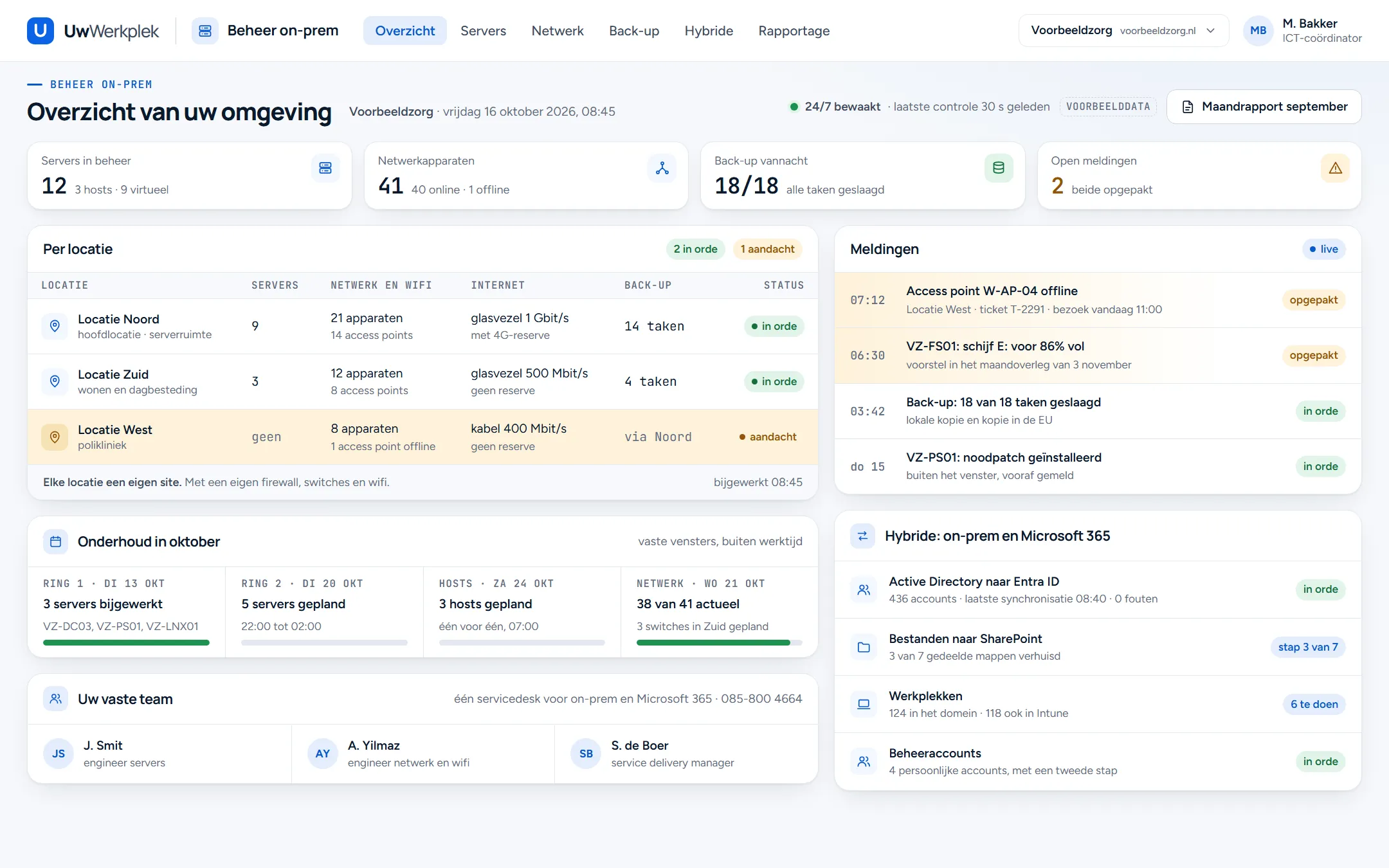The height and width of the screenshot is (868, 1389).
Task: Open the VZ-FS01 schijf E: 86% vol alert
Action: pos(1098,356)
